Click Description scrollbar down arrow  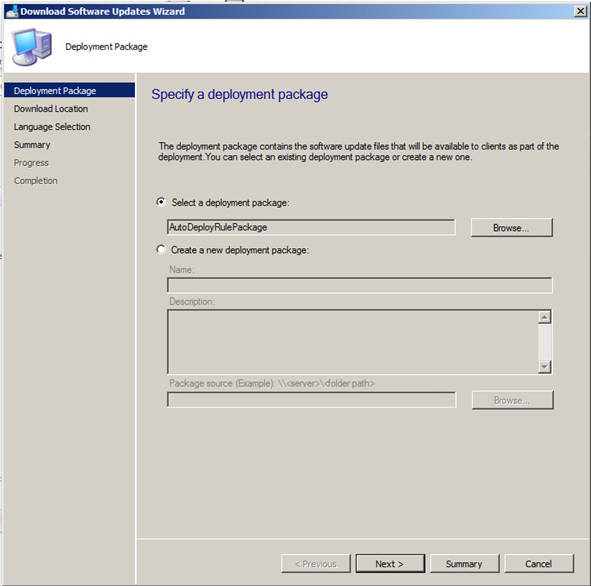(x=544, y=366)
